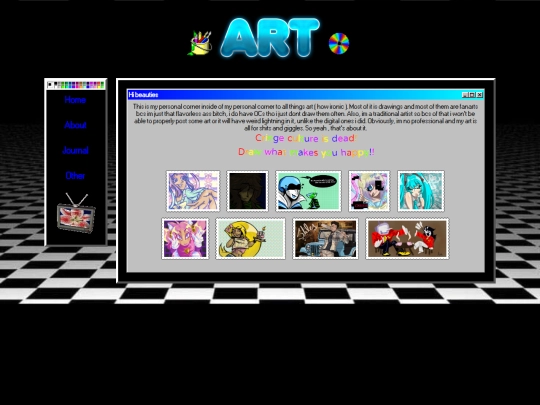Screen dimensions: 540x405
Task: Minimize the Hi beauties window
Action: [x=465, y=95]
